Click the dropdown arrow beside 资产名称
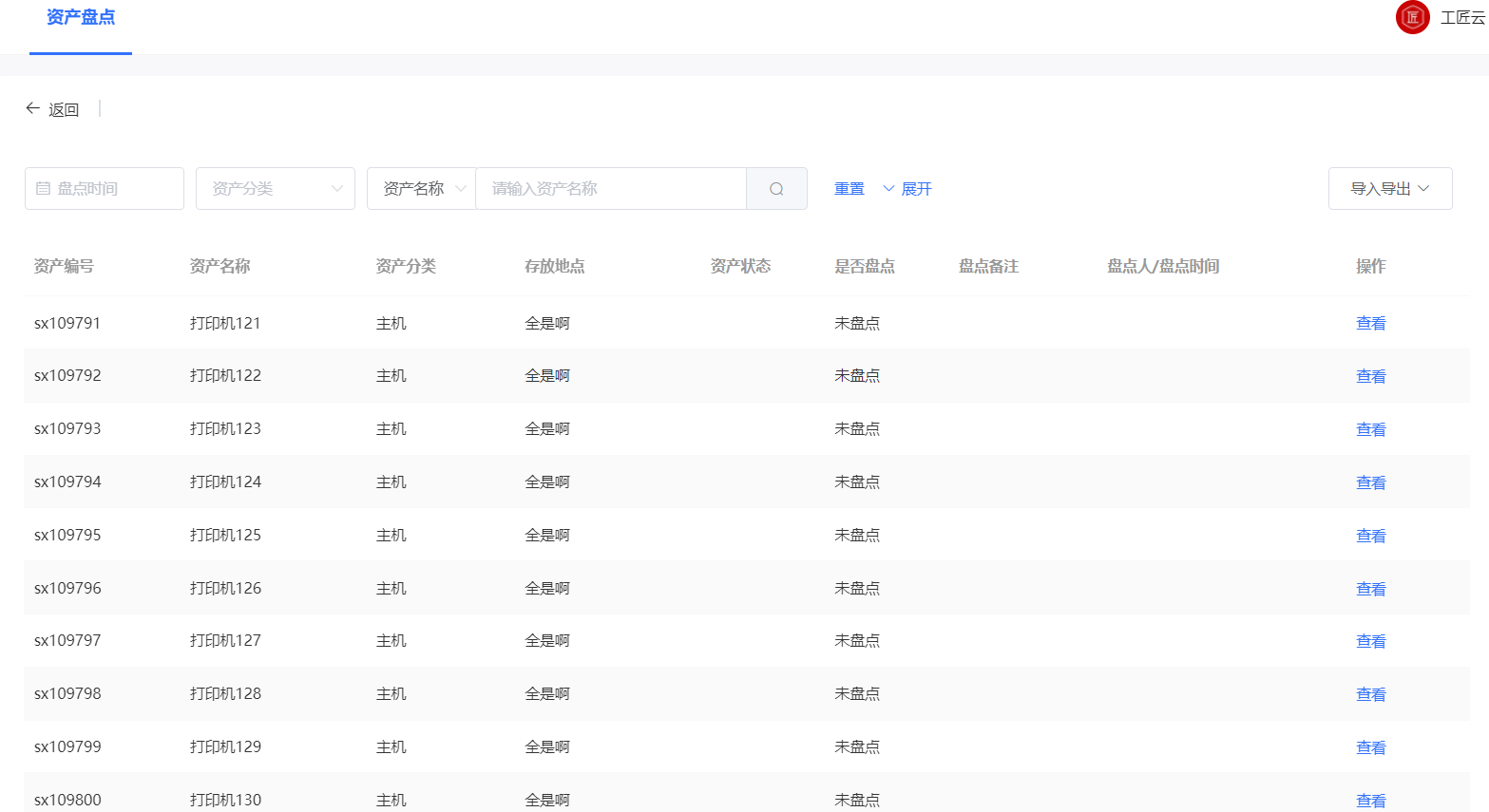The width and height of the screenshot is (1489, 812). coord(460,188)
